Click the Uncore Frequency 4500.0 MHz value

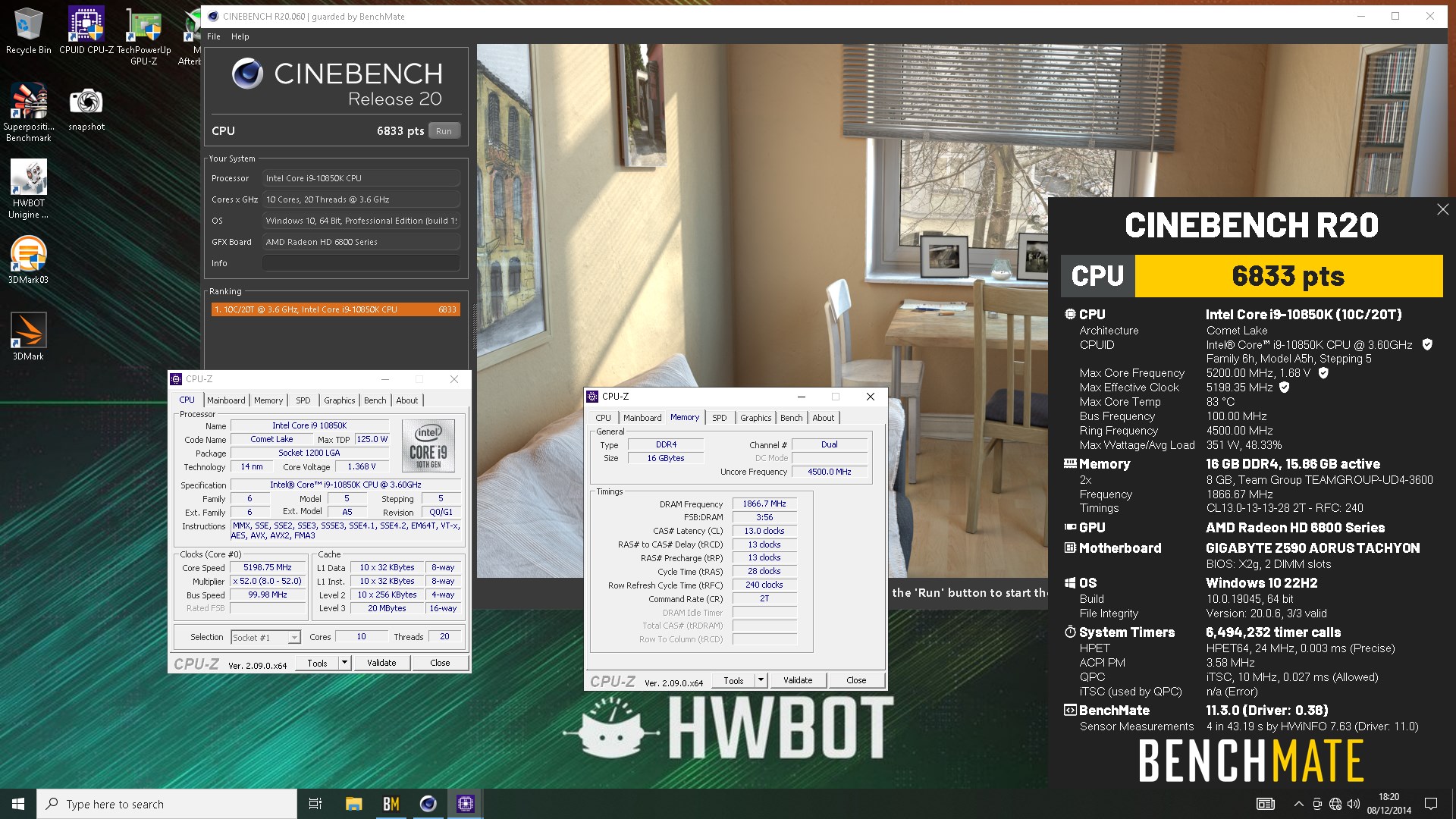829,472
